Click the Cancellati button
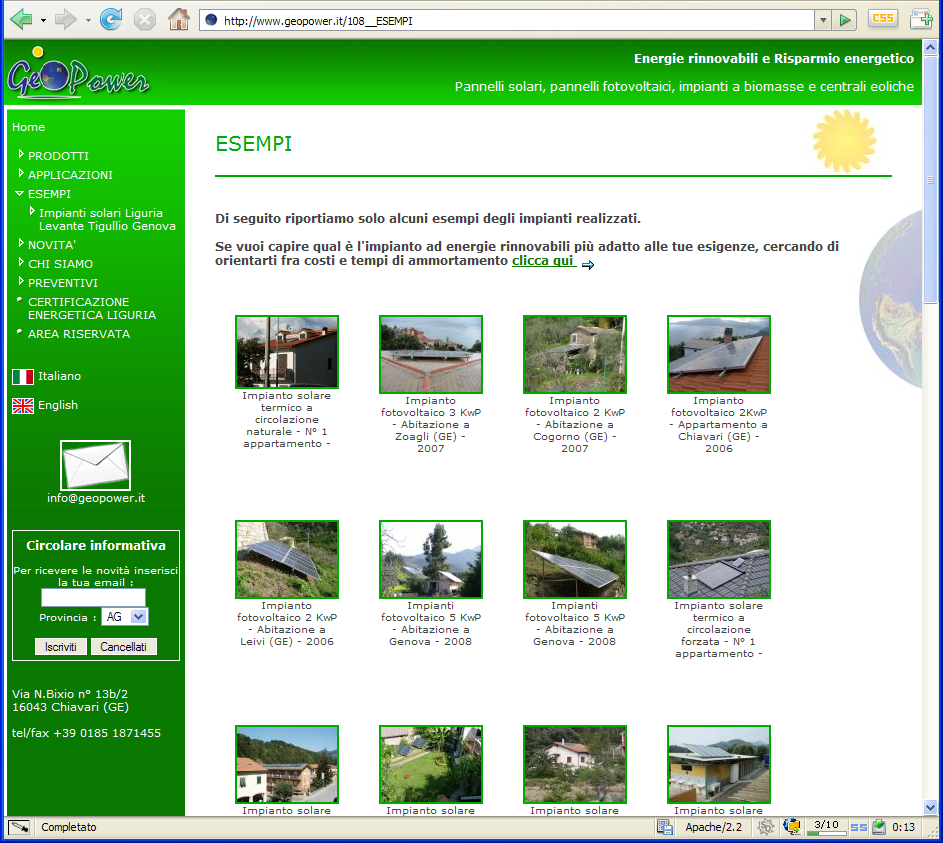This screenshot has height=843, width=943. (123, 647)
